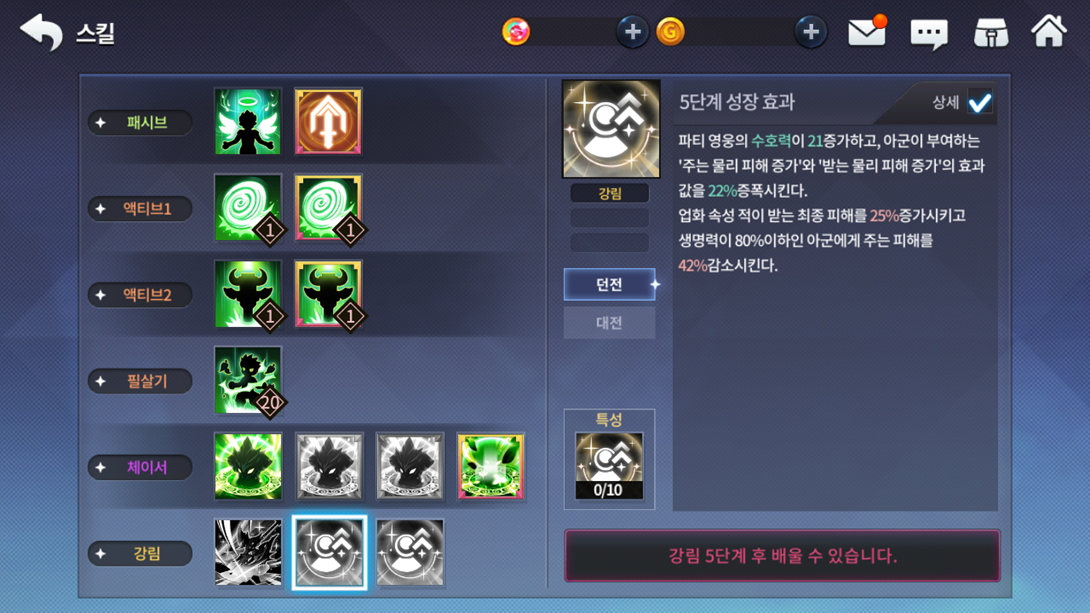This screenshot has height=613, width=1090.
Task: Switch to 대전 mode
Action: [x=610, y=322]
